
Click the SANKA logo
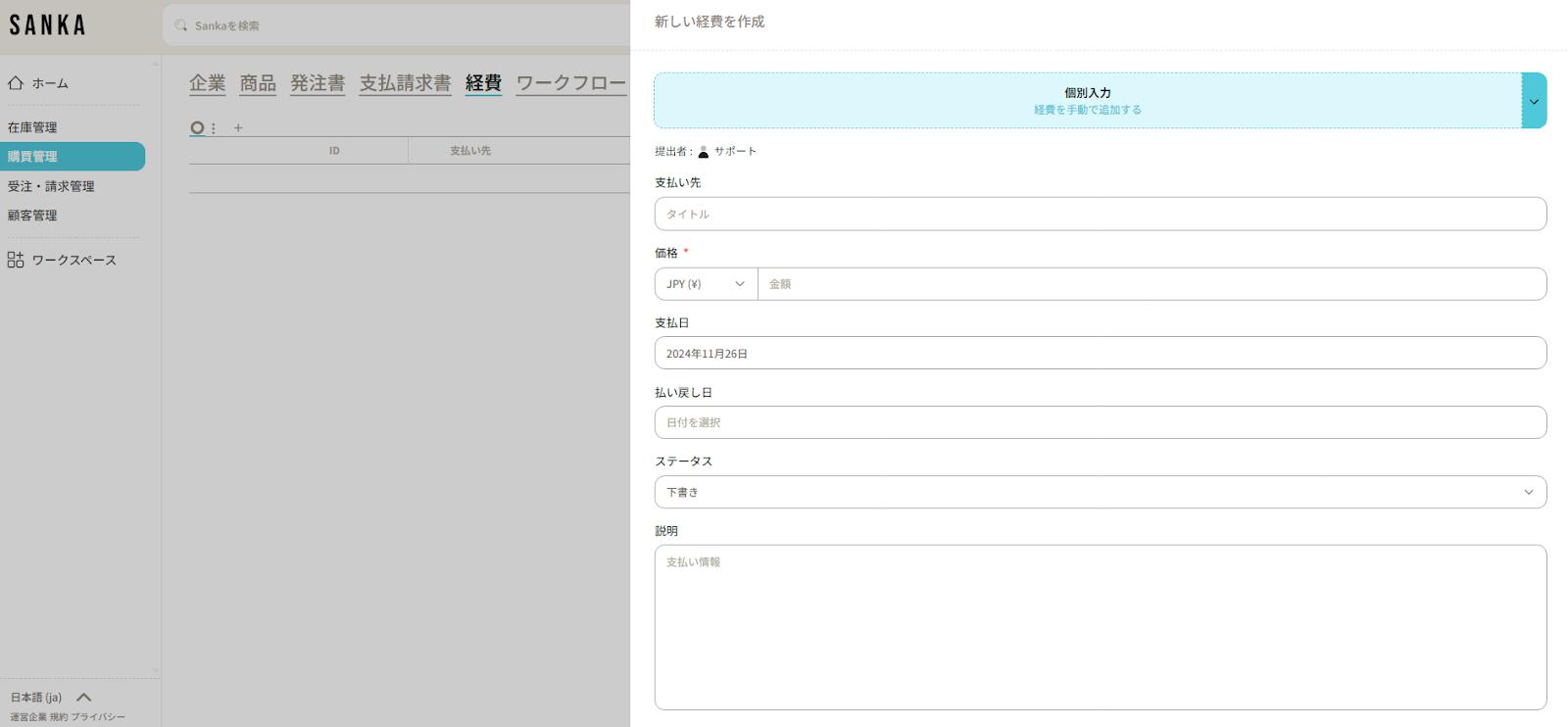tap(47, 25)
